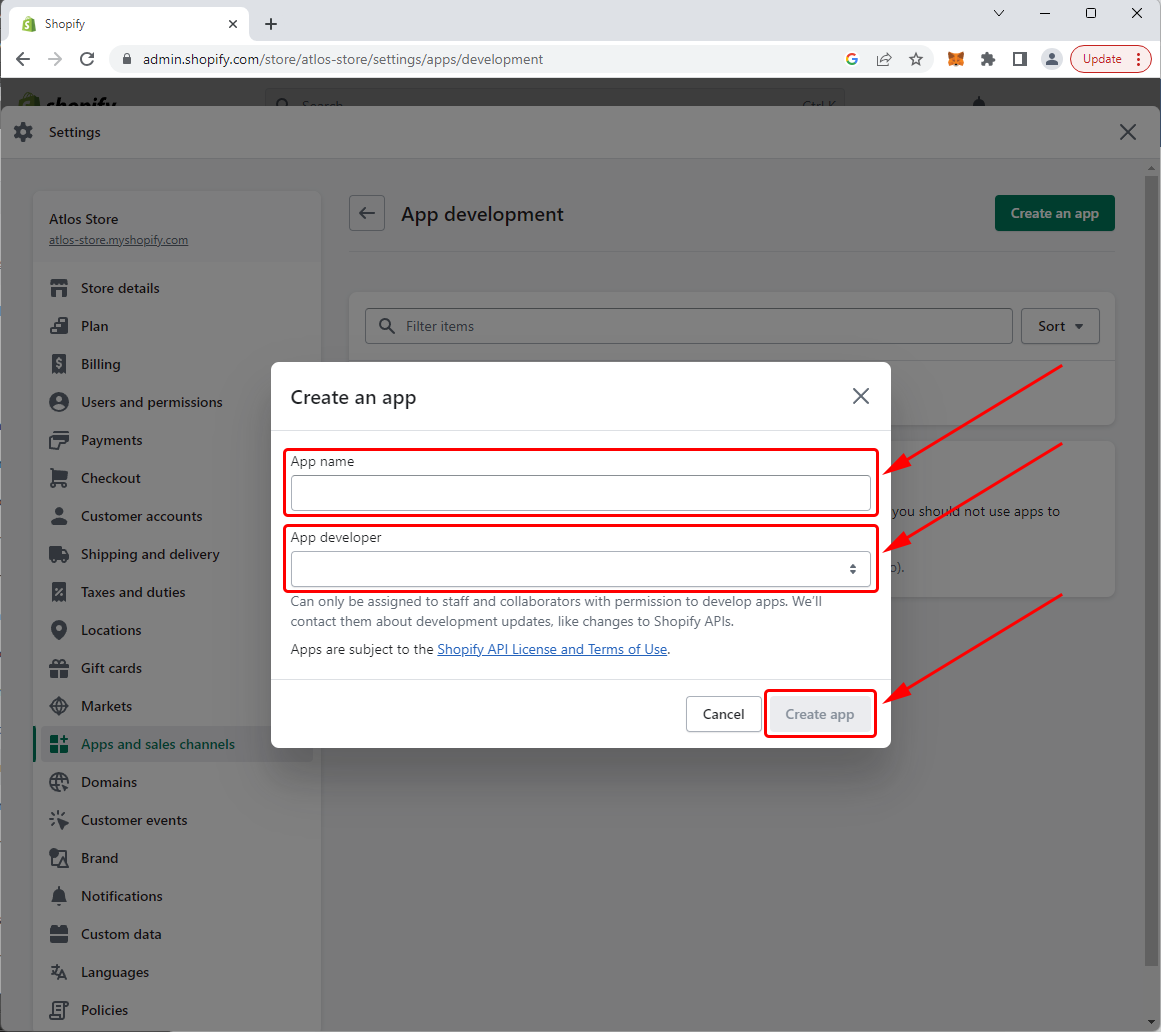
Task: Click the Gift cards icon
Action: [x=59, y=668]
